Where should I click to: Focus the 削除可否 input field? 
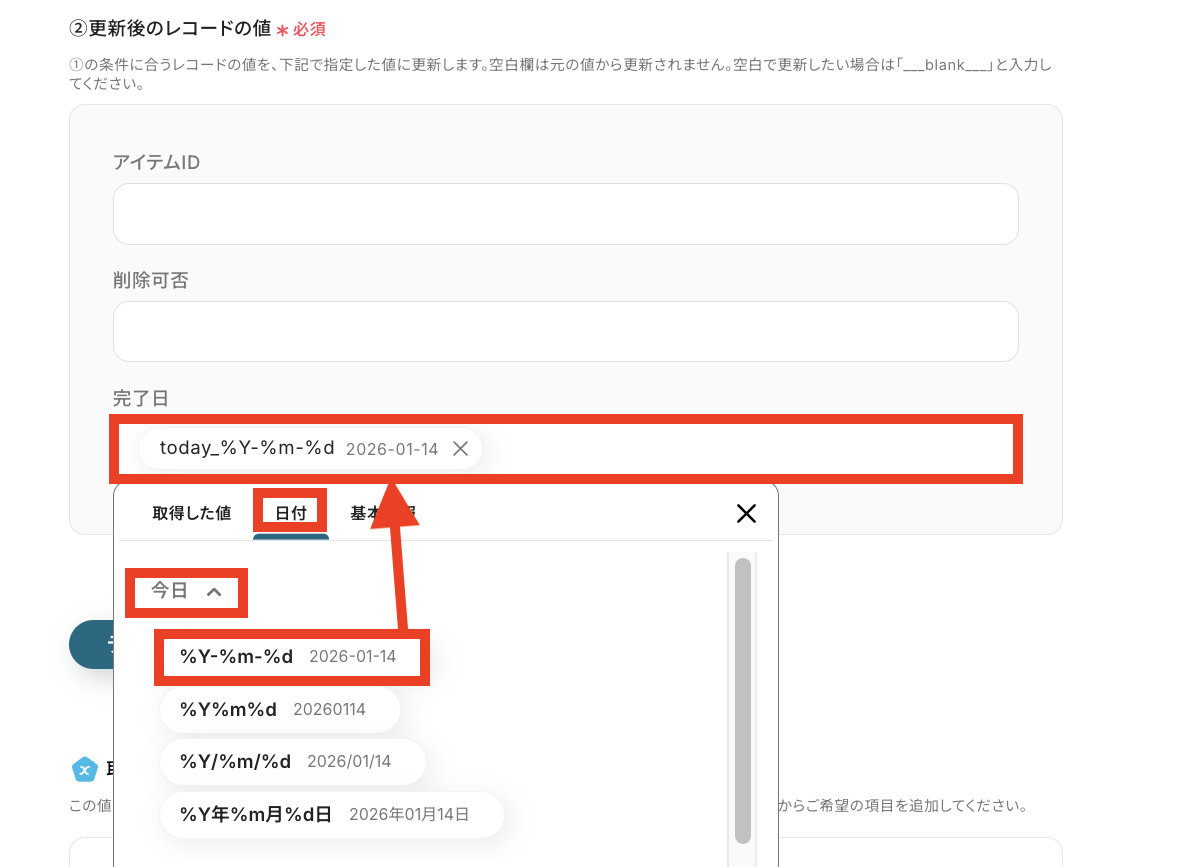566,331
